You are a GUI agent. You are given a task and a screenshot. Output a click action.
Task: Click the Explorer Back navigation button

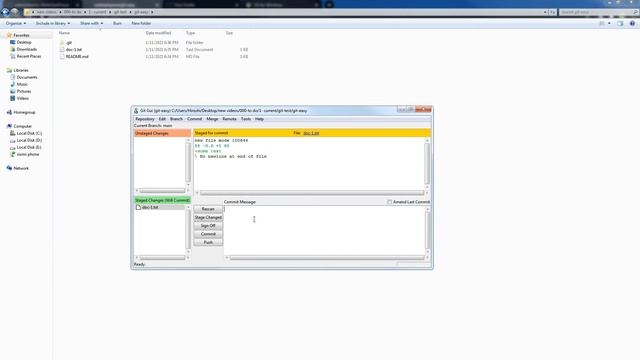pos(5,12)
